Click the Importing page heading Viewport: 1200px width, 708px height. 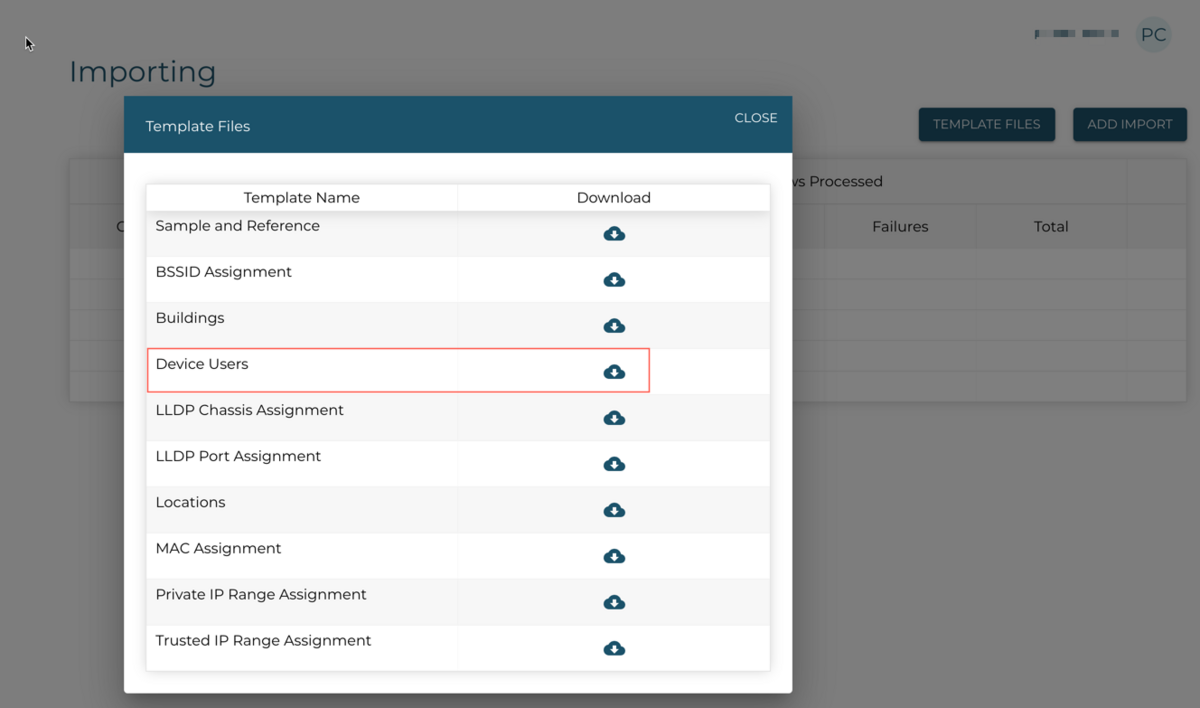point(143,73)
